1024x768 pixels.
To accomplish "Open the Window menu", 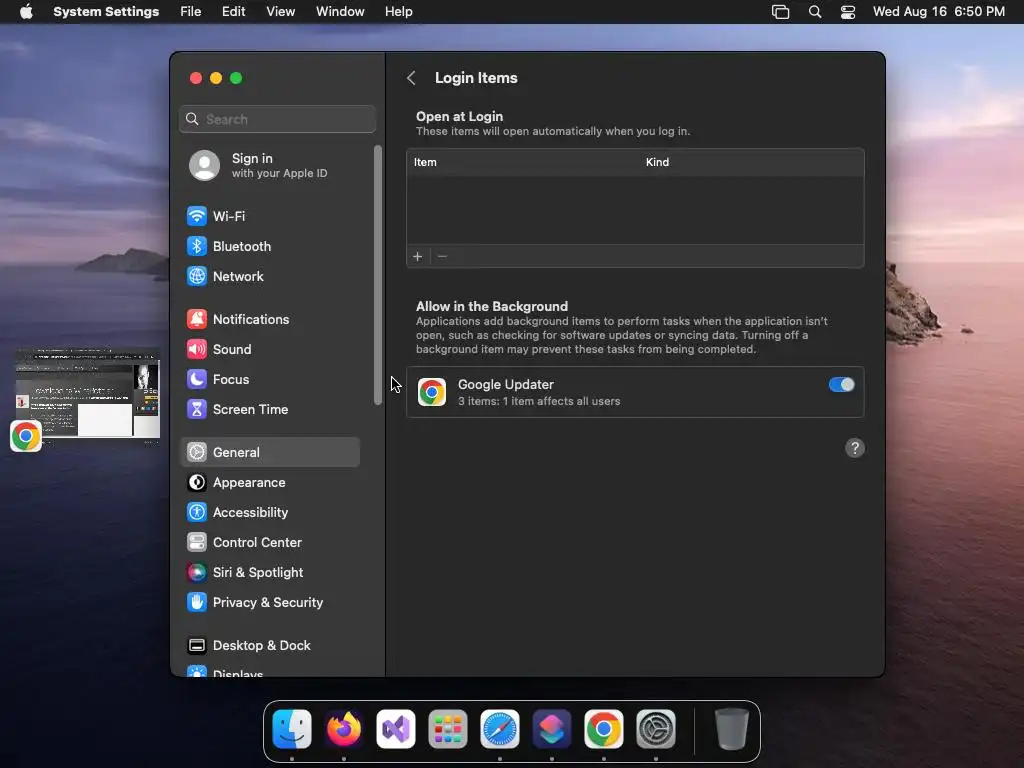I will [x=340, y=12].
